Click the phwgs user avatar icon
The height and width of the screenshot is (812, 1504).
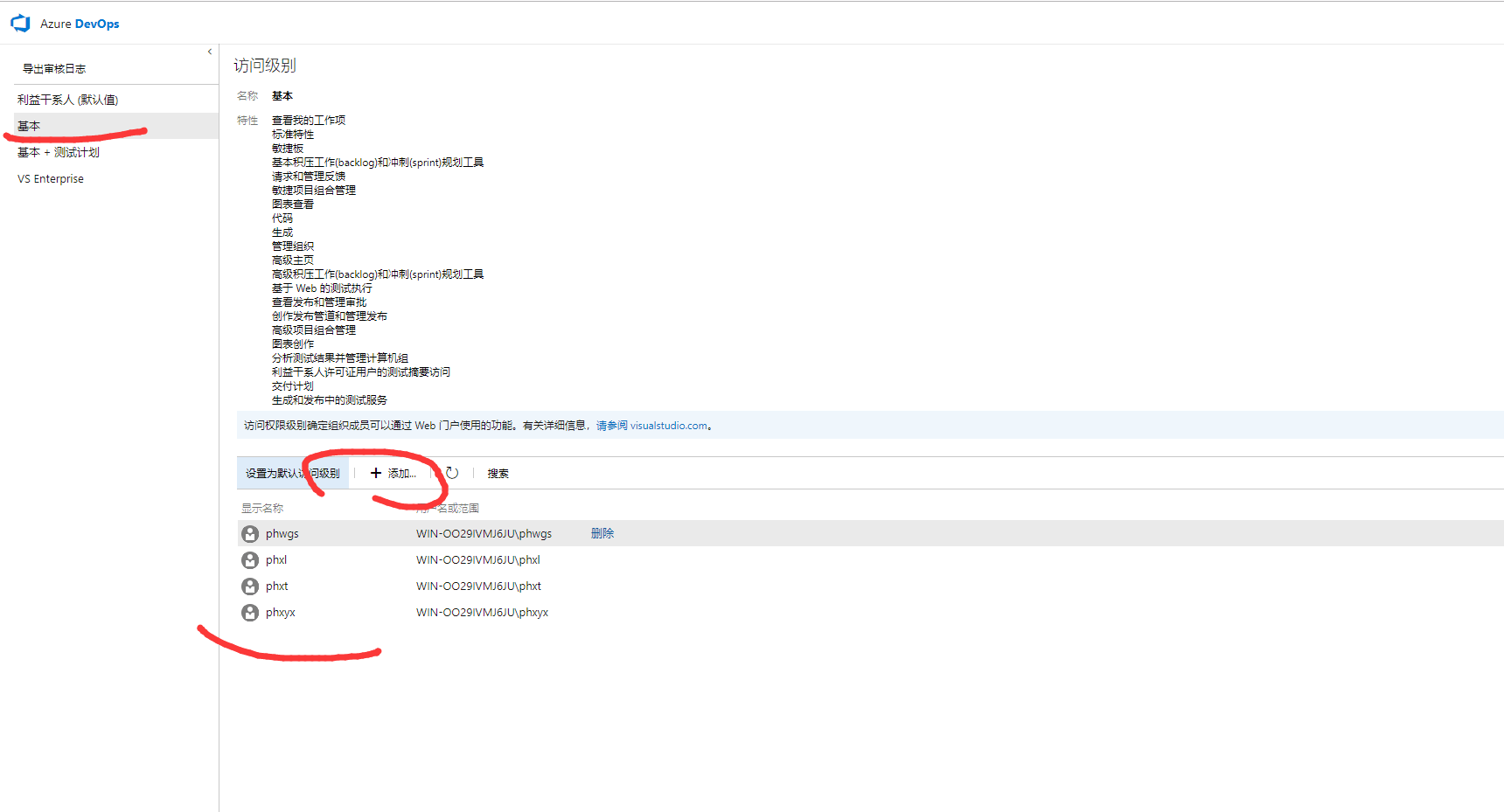coord(250,534)
